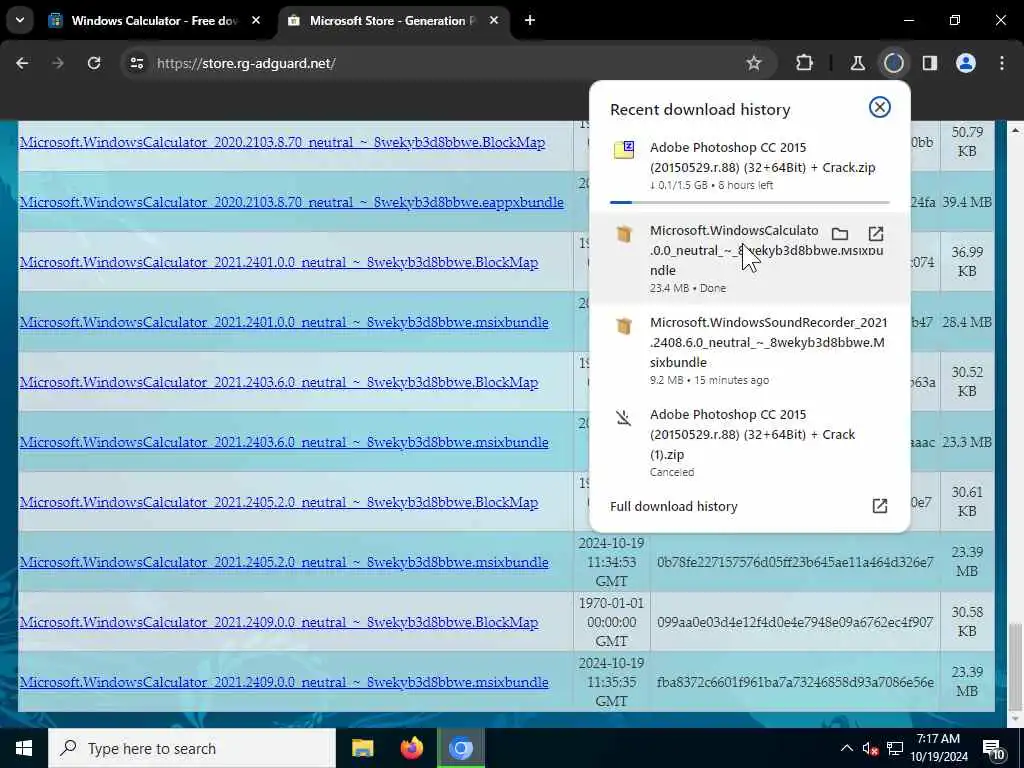Open Chrome three-dot menu

tap(1002, 63)
